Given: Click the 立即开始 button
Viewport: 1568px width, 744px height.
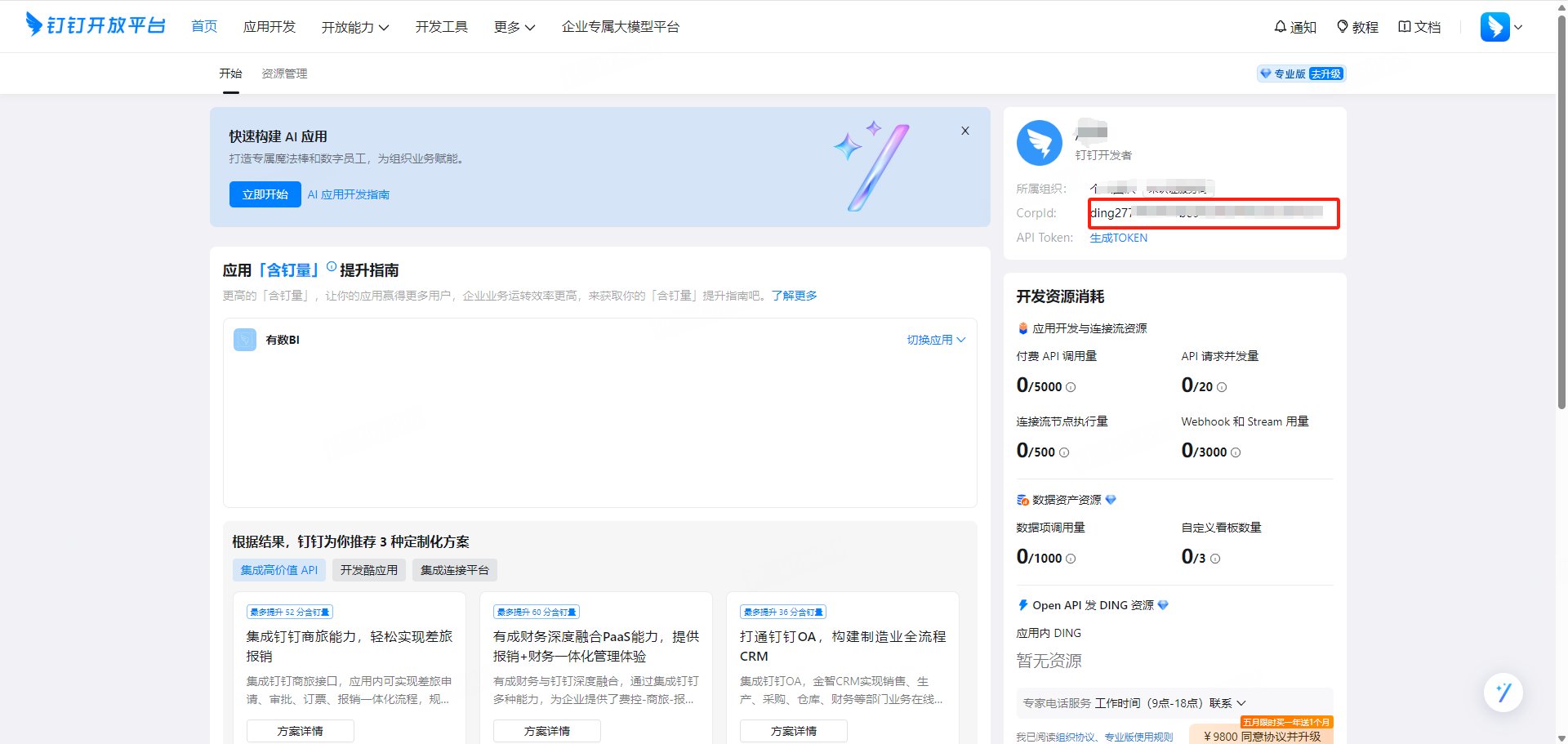Looking at the screenshot, I should (x=265, y=194).
